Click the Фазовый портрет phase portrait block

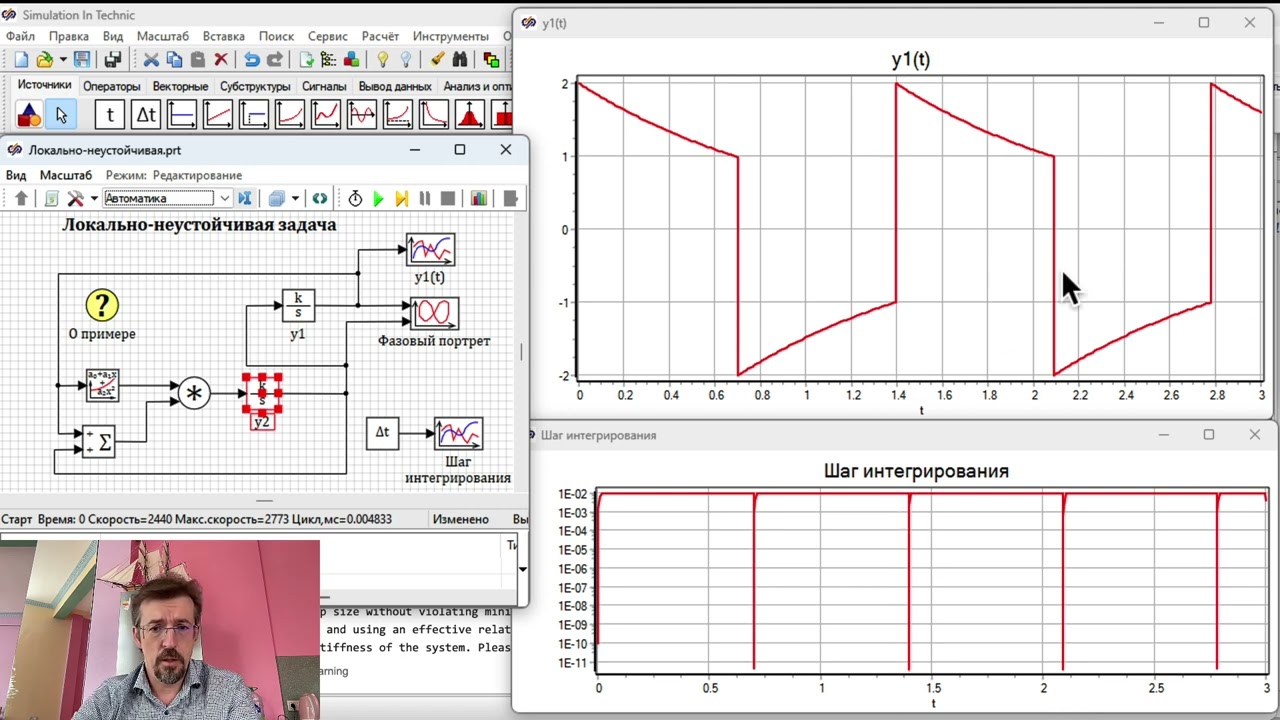(434, 313)
